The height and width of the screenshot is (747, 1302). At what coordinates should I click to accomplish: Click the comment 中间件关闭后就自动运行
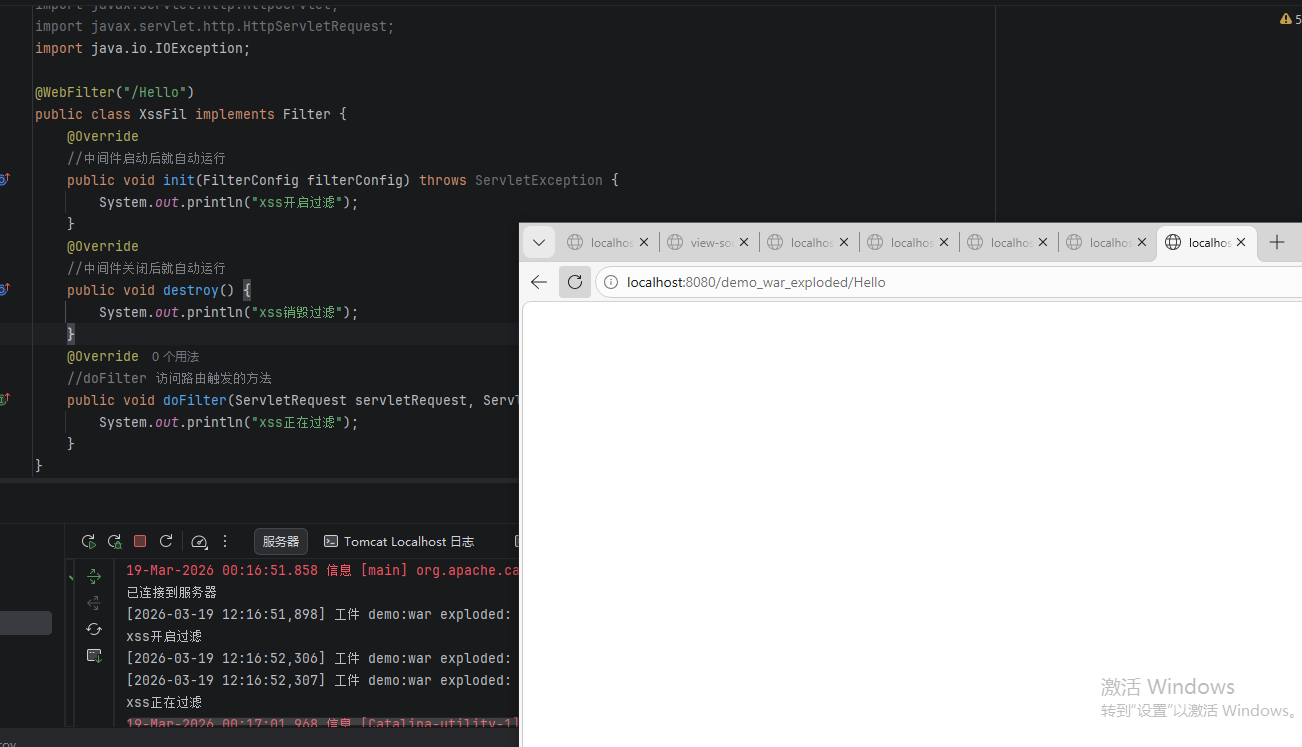pyautogui.click(x=146, y=268)
